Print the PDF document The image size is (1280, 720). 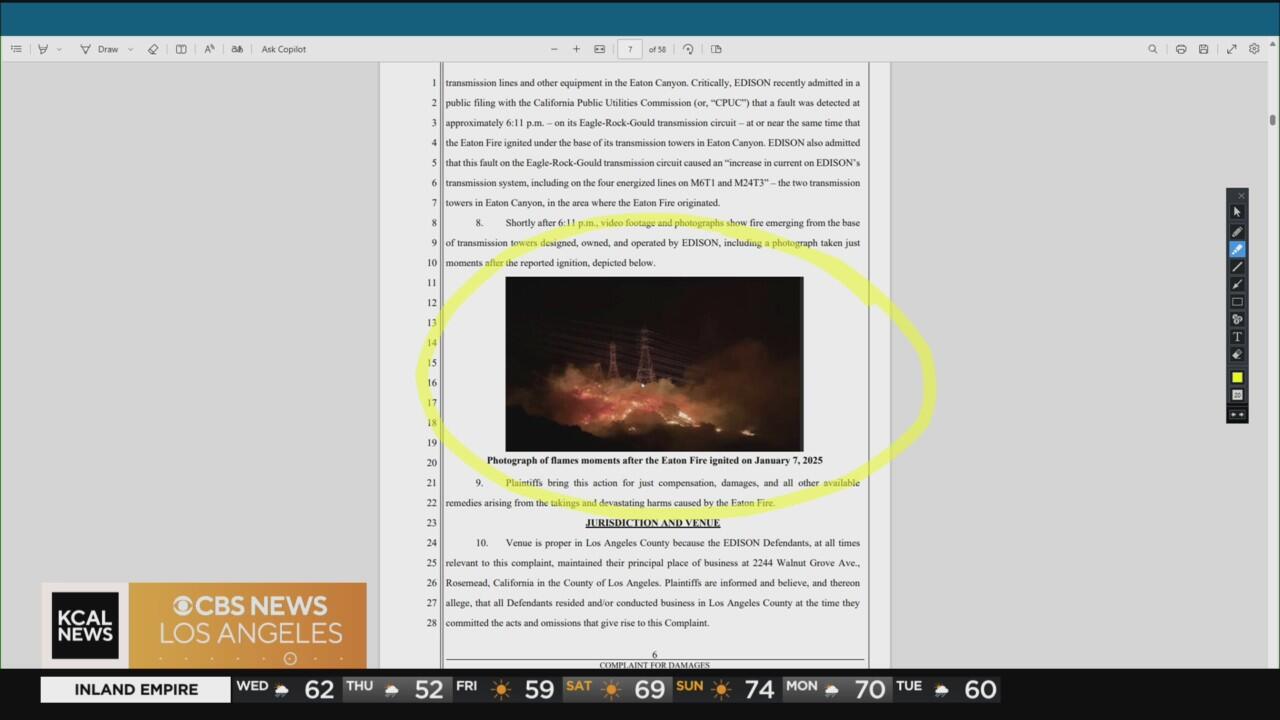click(x=1181, y=49)
